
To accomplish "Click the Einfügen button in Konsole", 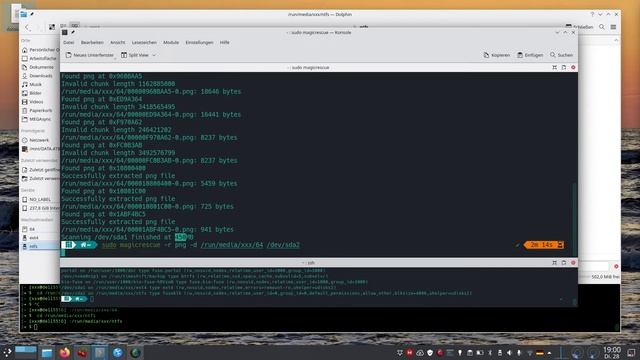I will point(530,55).
